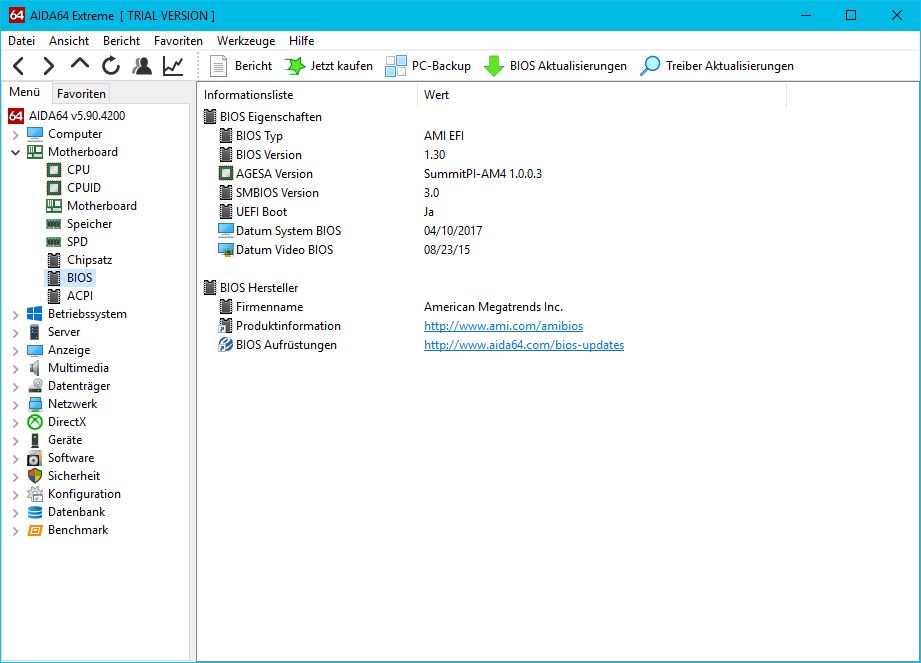
Task: Click the Datenbank database icon
Action: 35,512
